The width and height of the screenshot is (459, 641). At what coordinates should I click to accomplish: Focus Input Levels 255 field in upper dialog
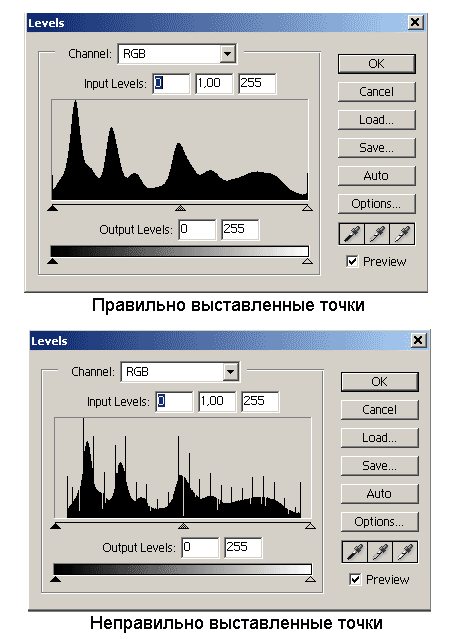coord(257,83)
